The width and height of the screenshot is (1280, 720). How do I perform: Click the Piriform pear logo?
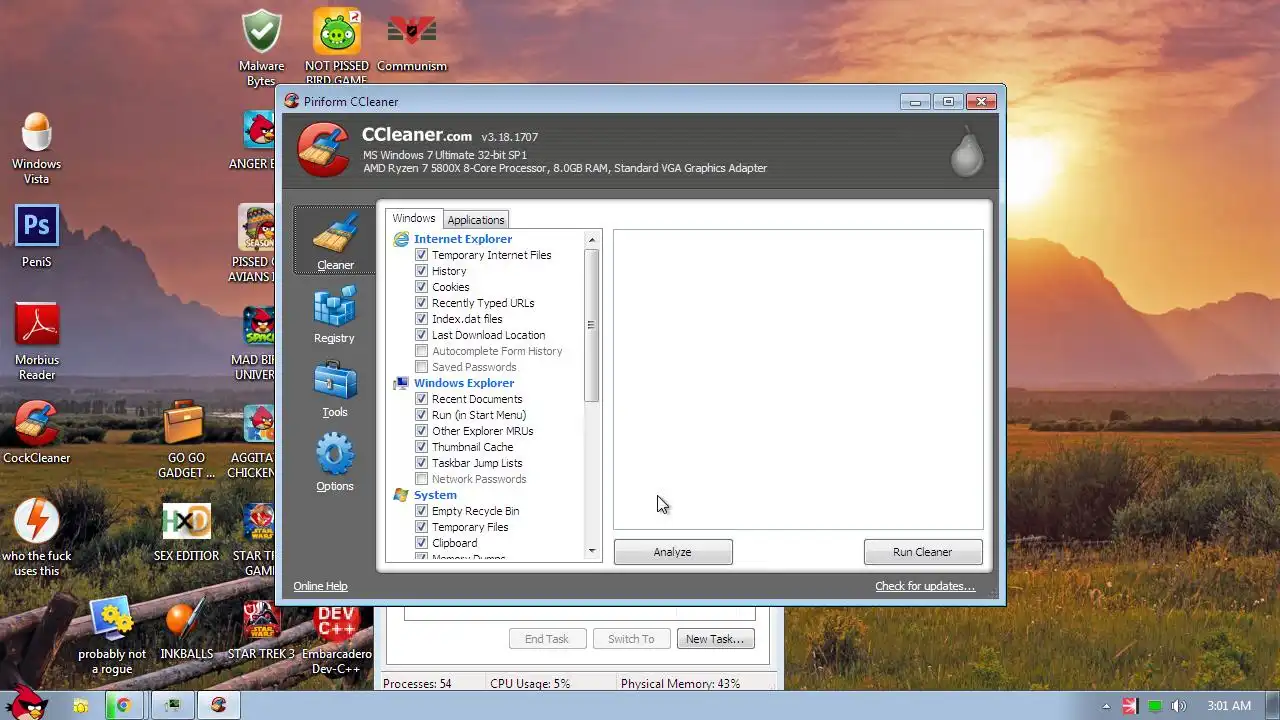point(967,151)
